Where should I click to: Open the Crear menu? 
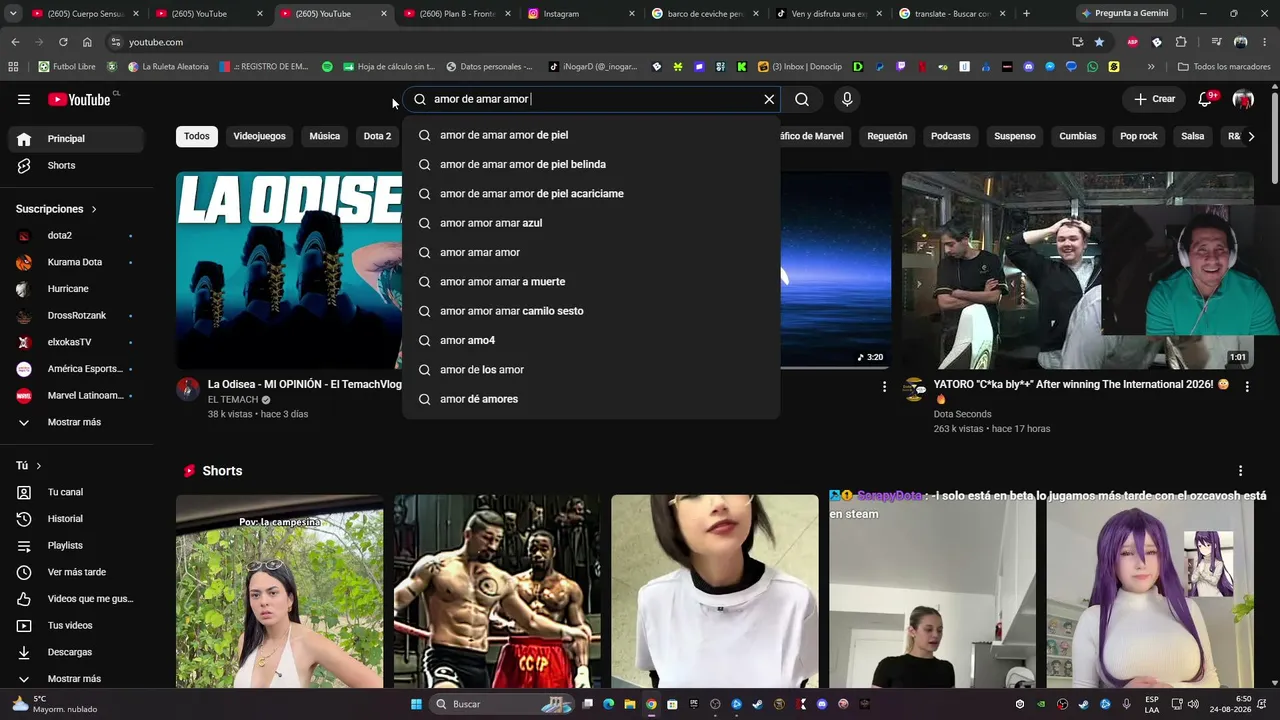click(1155, 99)
